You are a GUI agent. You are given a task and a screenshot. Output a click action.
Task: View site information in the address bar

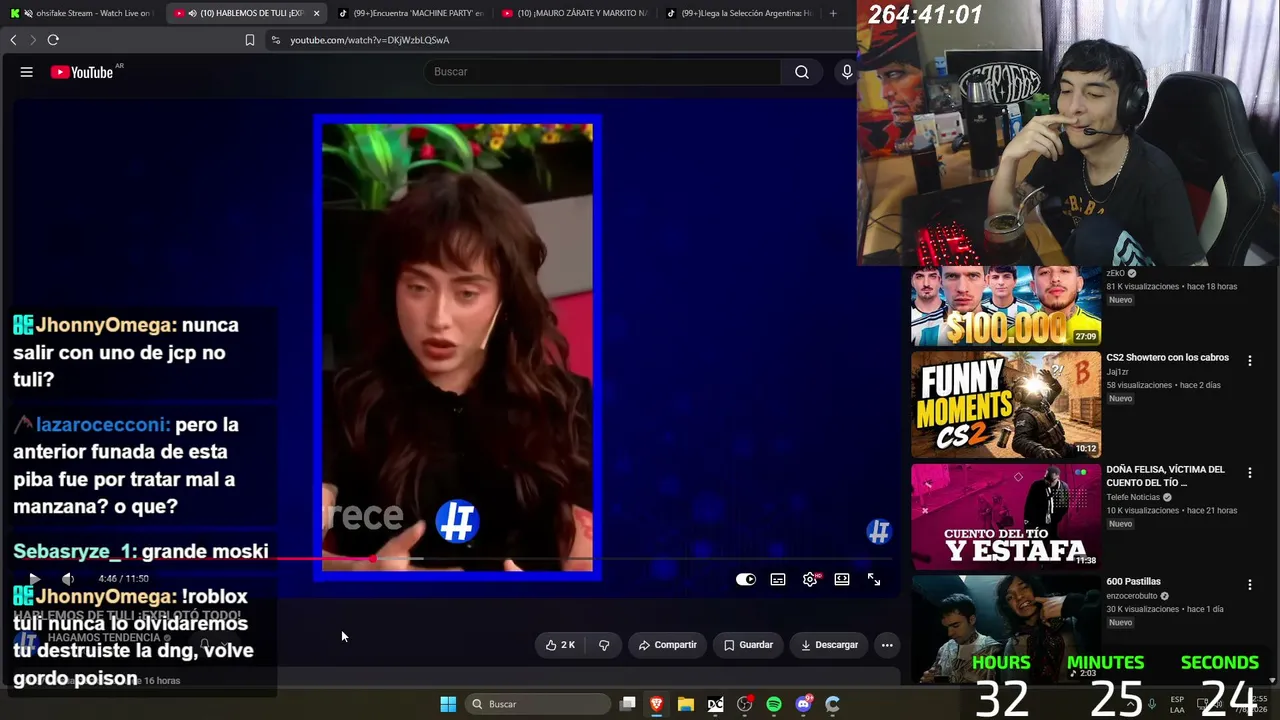click(x=276, y=40)
